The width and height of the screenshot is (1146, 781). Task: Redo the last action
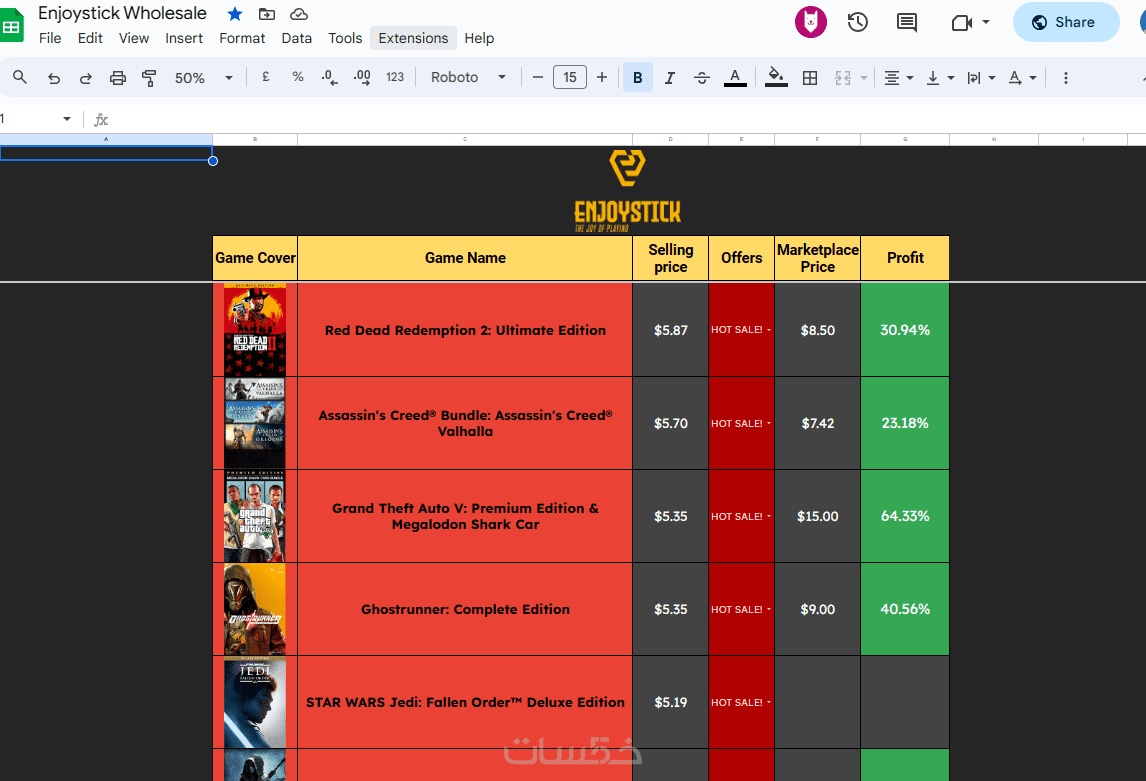point(86,77)
